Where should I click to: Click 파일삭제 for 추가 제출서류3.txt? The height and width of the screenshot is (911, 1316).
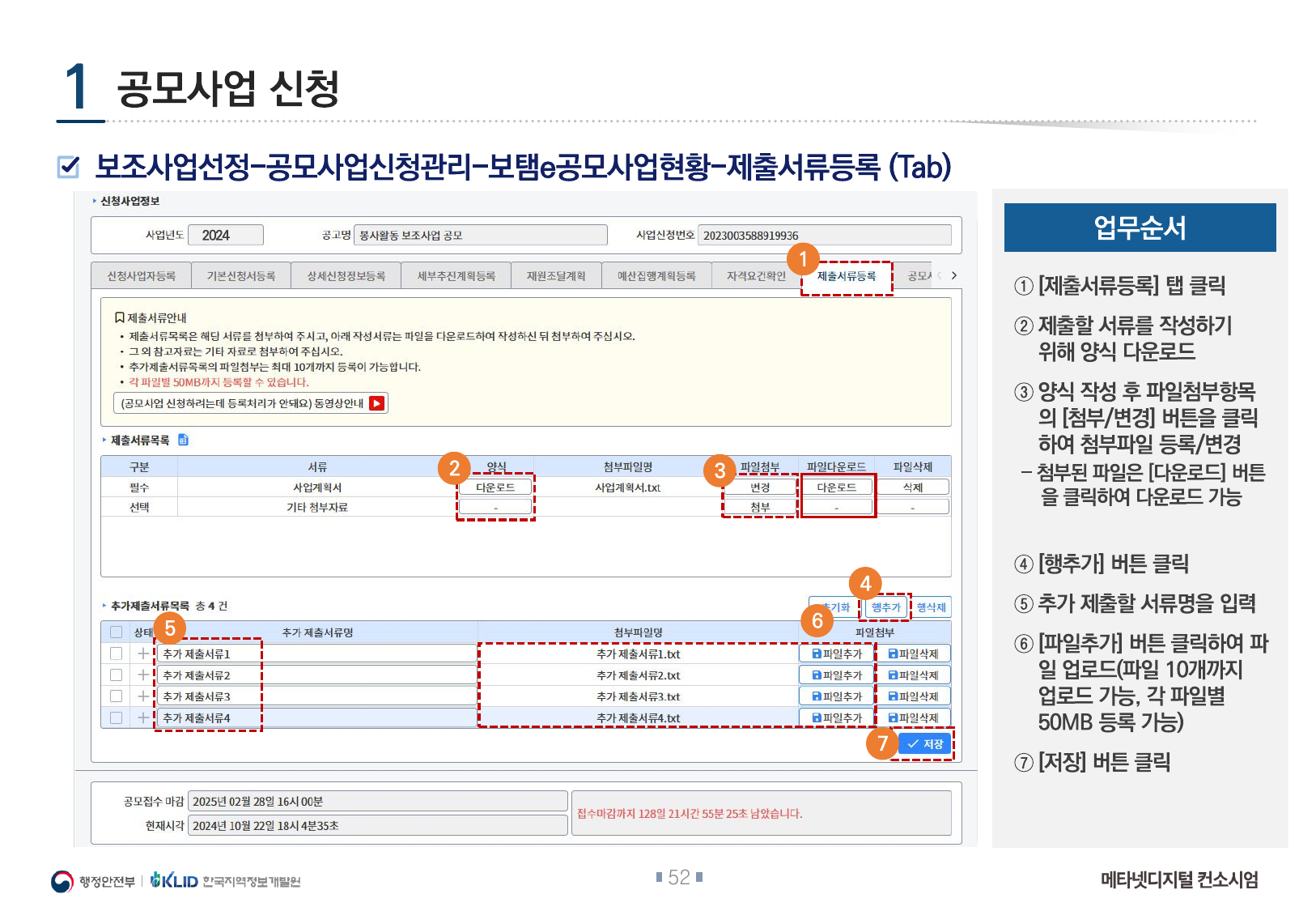tap(913, 696)
